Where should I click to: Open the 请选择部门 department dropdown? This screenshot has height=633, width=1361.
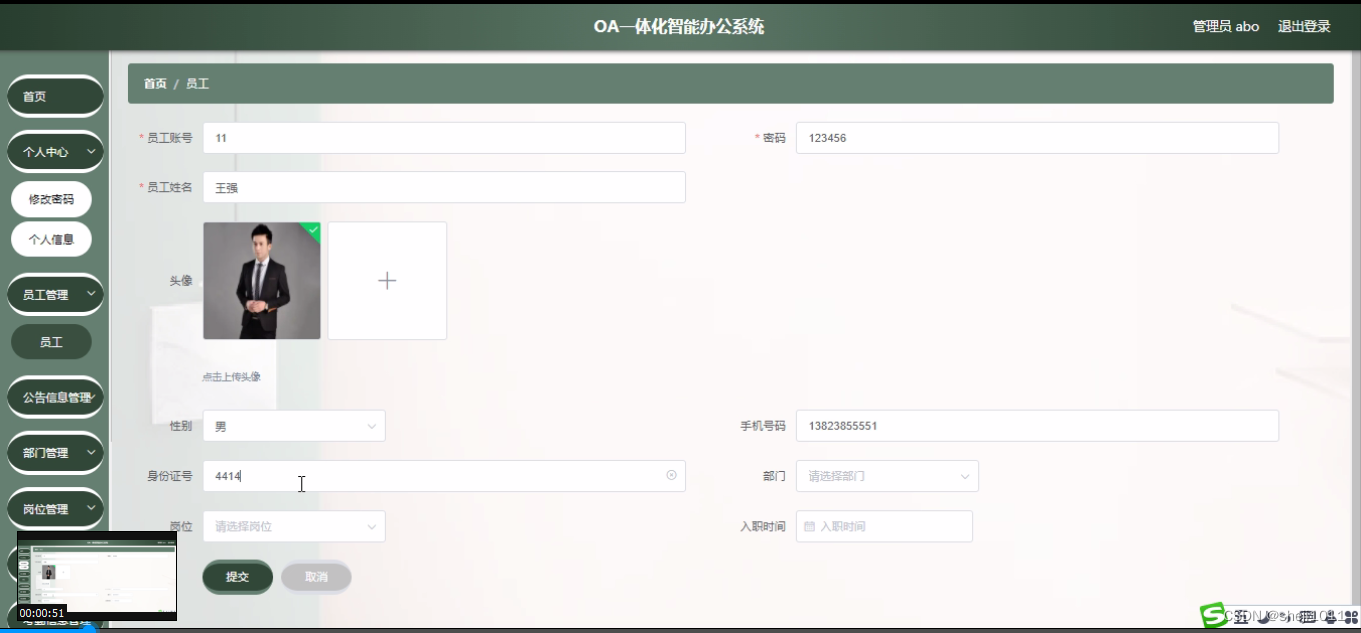pyautogui.click(x=886, y=476)
